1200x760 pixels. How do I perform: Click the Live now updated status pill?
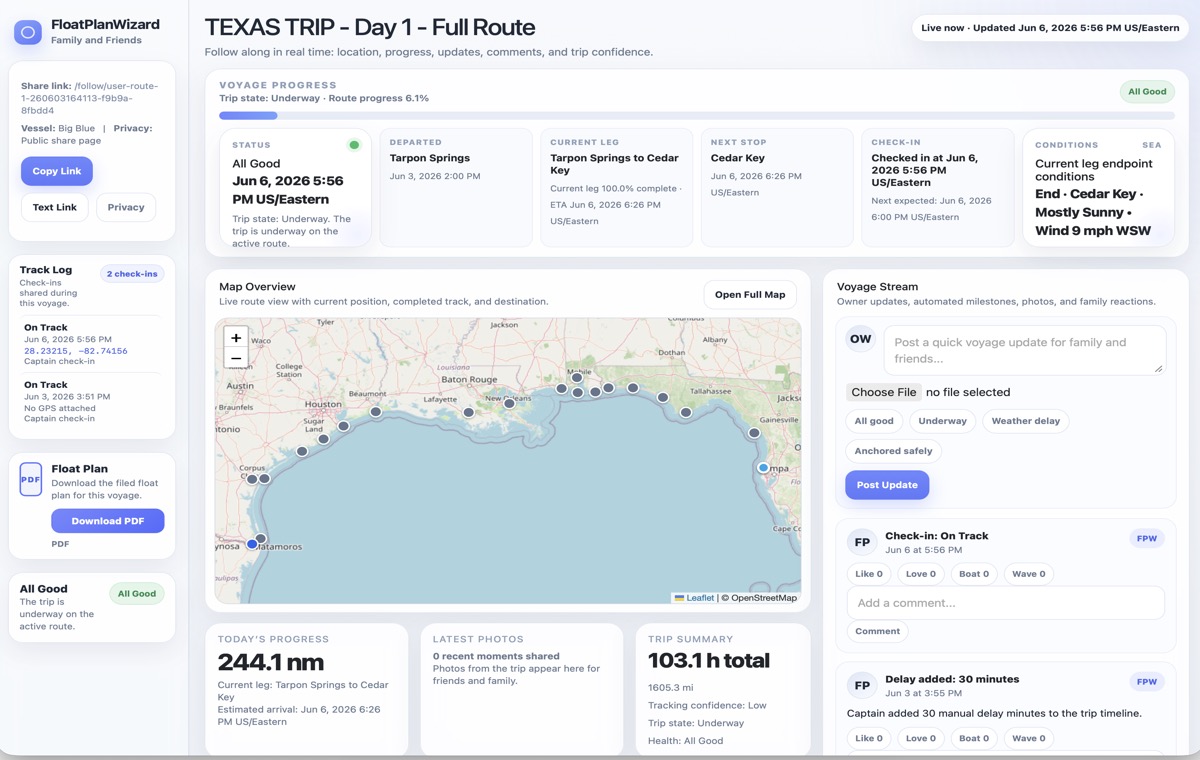(1050, 28)
